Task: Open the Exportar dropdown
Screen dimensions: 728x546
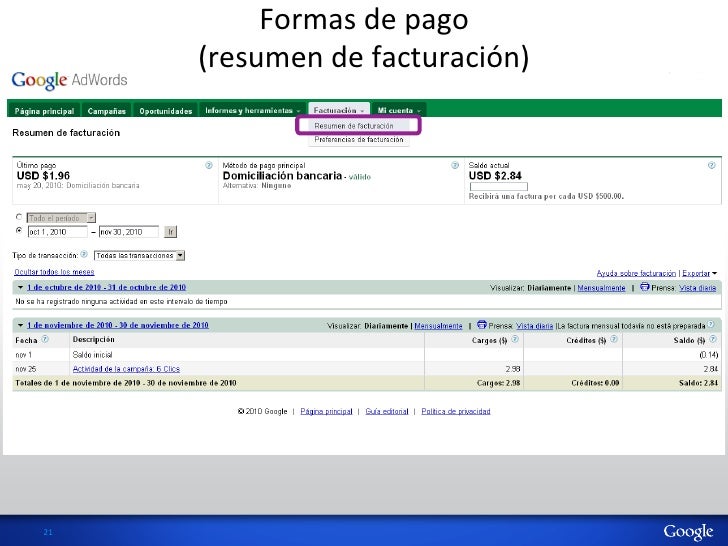Action: pos(699,273)
